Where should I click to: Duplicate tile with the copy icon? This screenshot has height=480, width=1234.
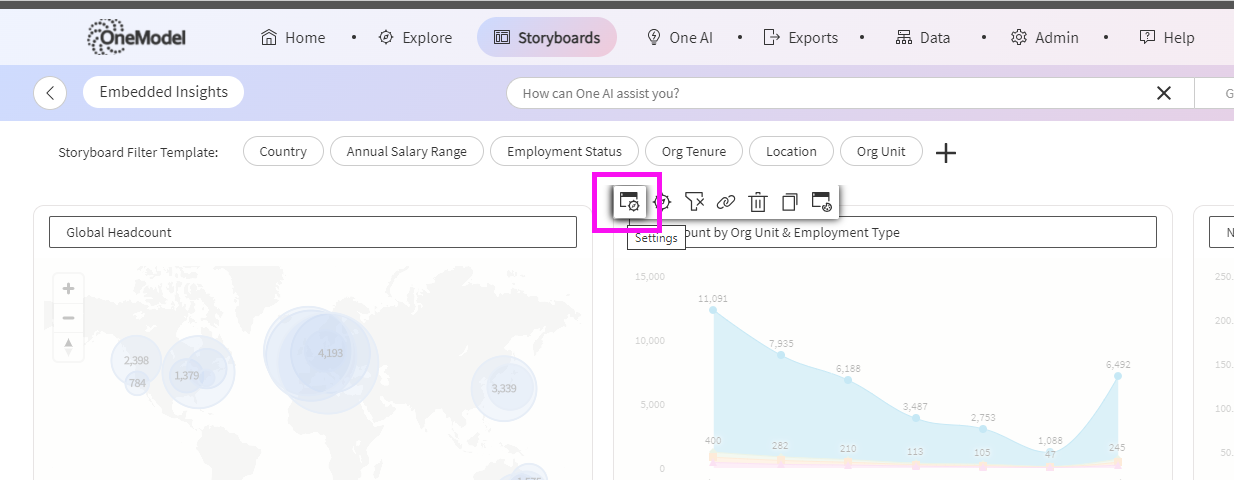[x=790, y=202]
